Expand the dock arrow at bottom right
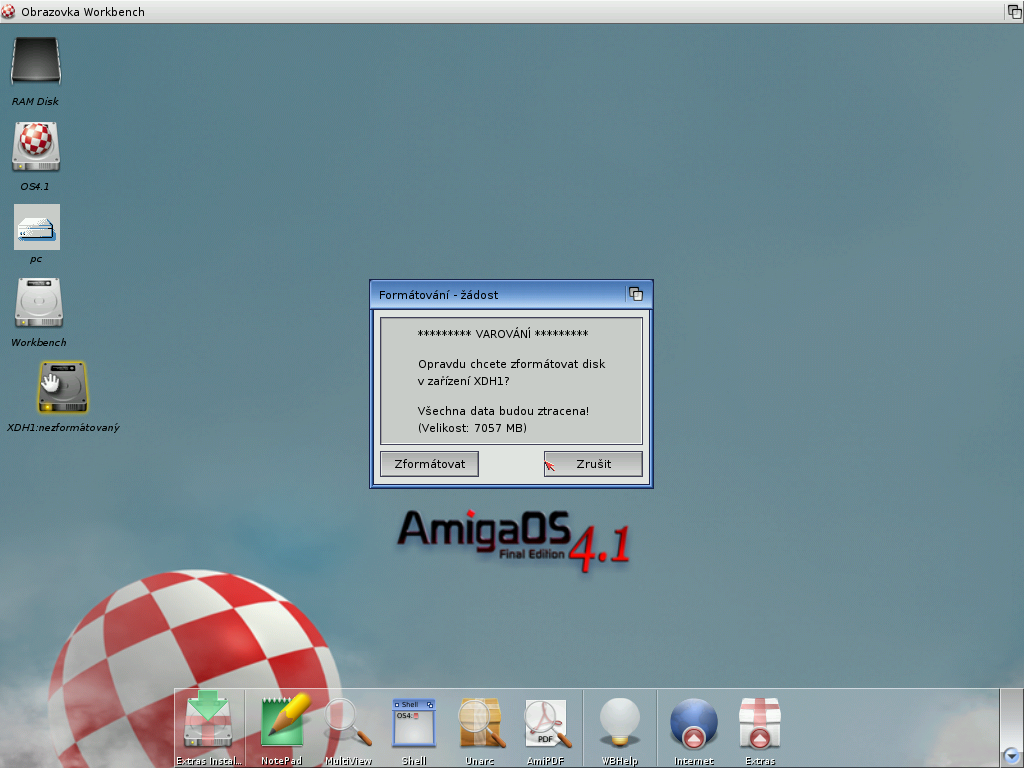The image size is (1024, 768). point(1011,755)
